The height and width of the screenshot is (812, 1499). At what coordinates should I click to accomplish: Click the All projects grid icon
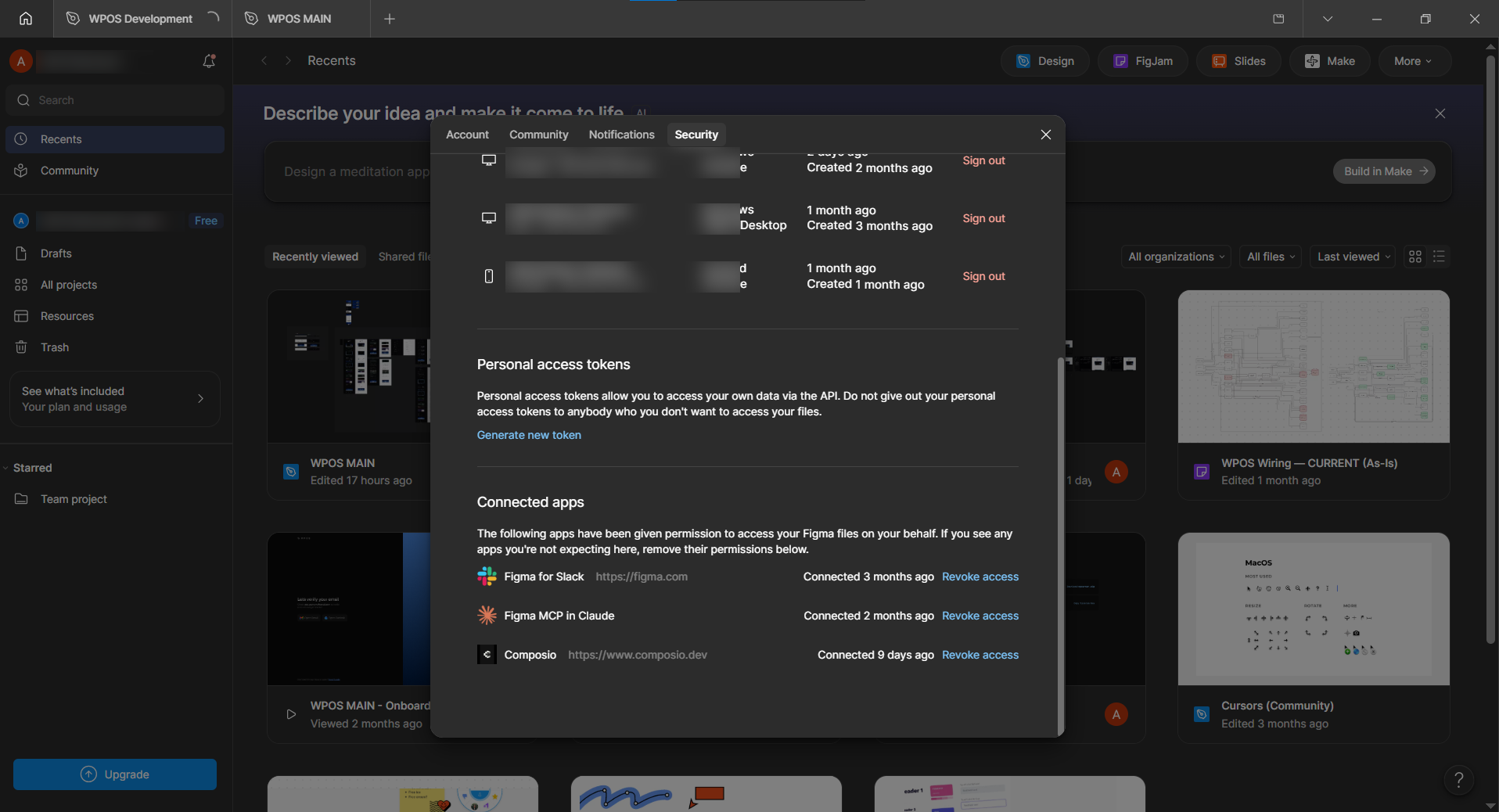21,285
